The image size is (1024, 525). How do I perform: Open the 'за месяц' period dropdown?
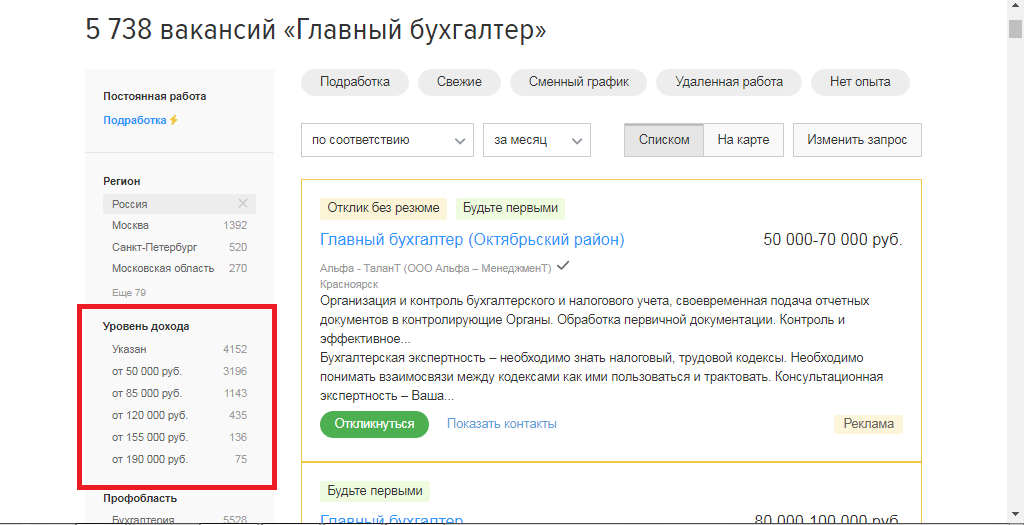(536, 140)
